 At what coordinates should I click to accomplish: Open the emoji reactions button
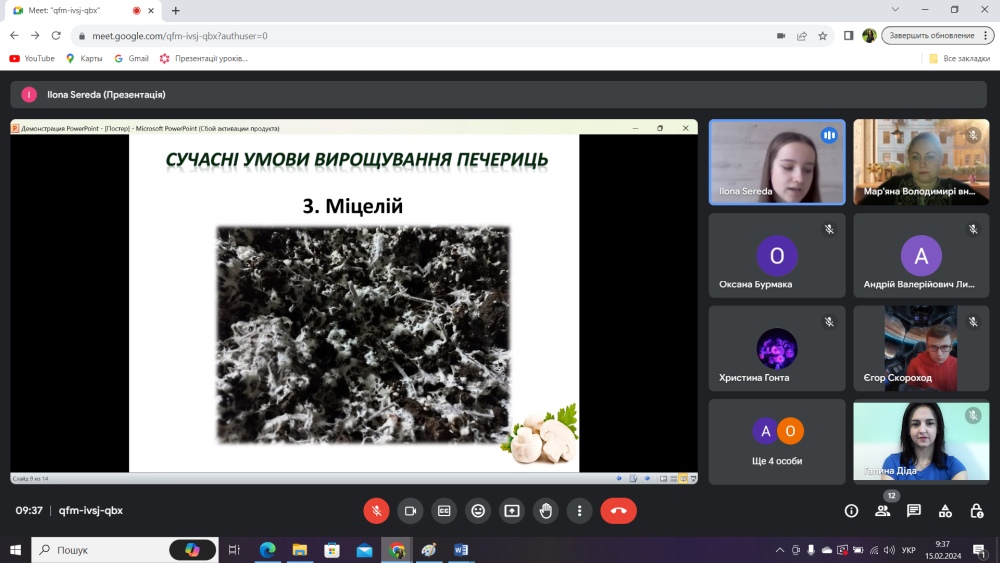(x=478, y=511)
